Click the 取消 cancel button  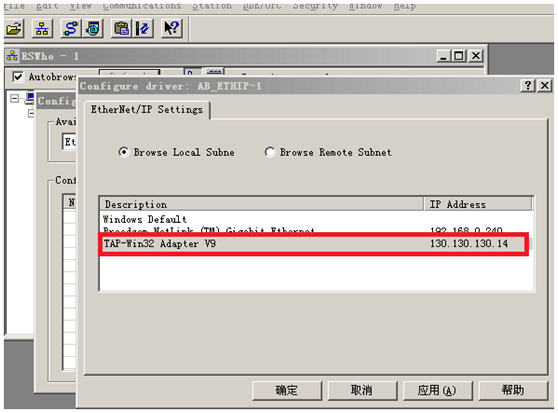(362, 391)
